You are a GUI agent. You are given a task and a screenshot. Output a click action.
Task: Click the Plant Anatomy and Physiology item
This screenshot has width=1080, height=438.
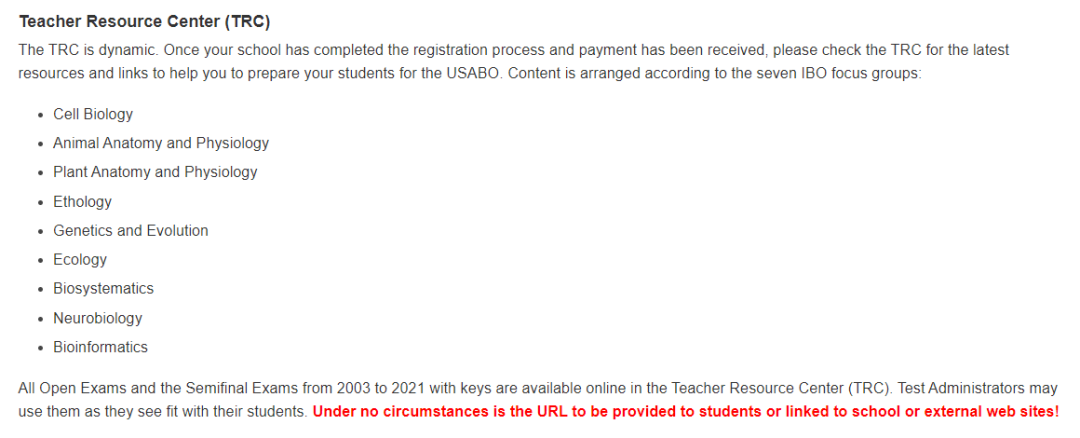click(155, 172)
